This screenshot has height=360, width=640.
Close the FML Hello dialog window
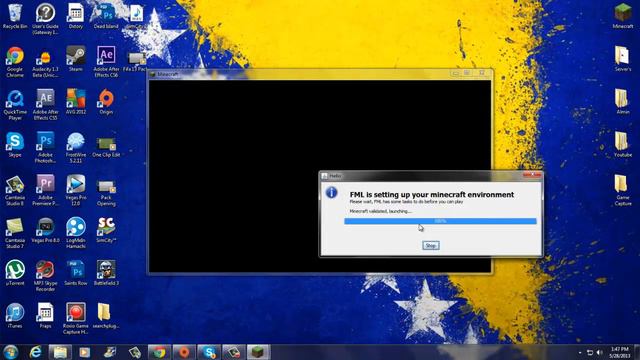point(533,175)
